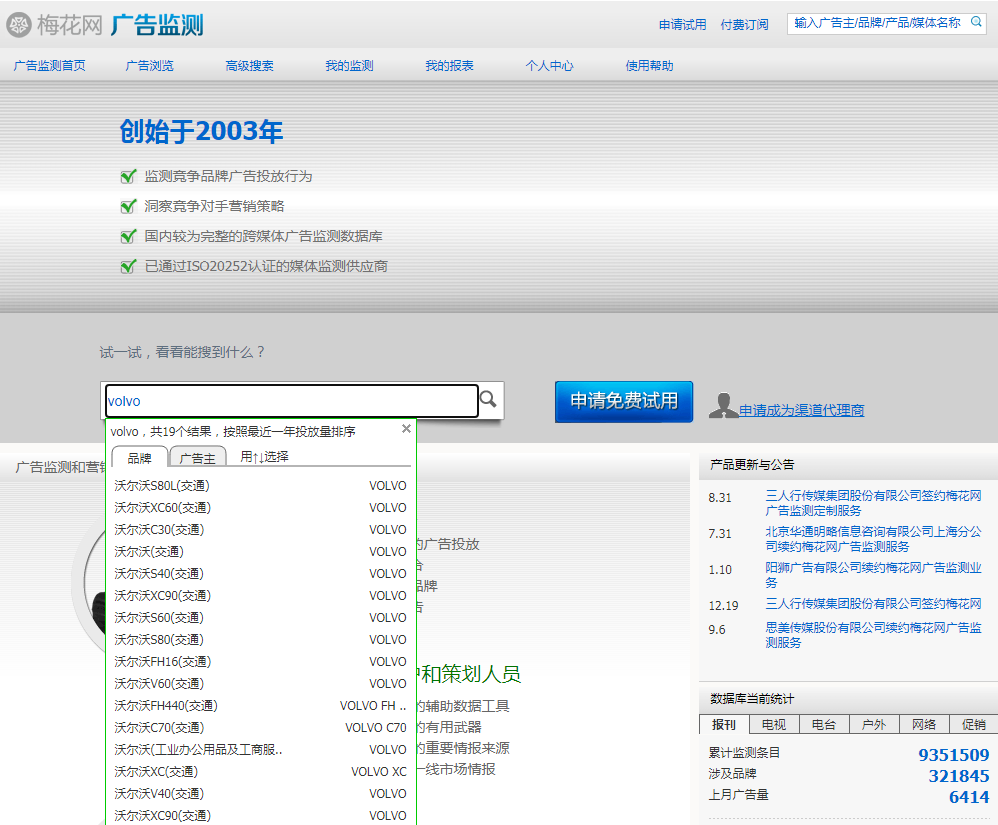Click the magnifier button beside volvo search box

(488, 399)
